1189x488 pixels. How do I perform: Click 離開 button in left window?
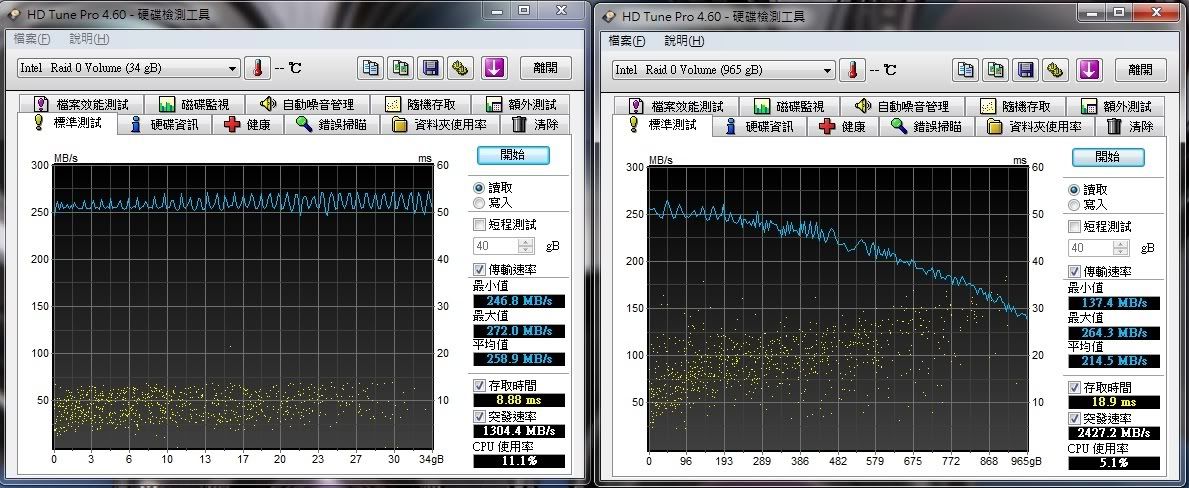pos(546,68)
